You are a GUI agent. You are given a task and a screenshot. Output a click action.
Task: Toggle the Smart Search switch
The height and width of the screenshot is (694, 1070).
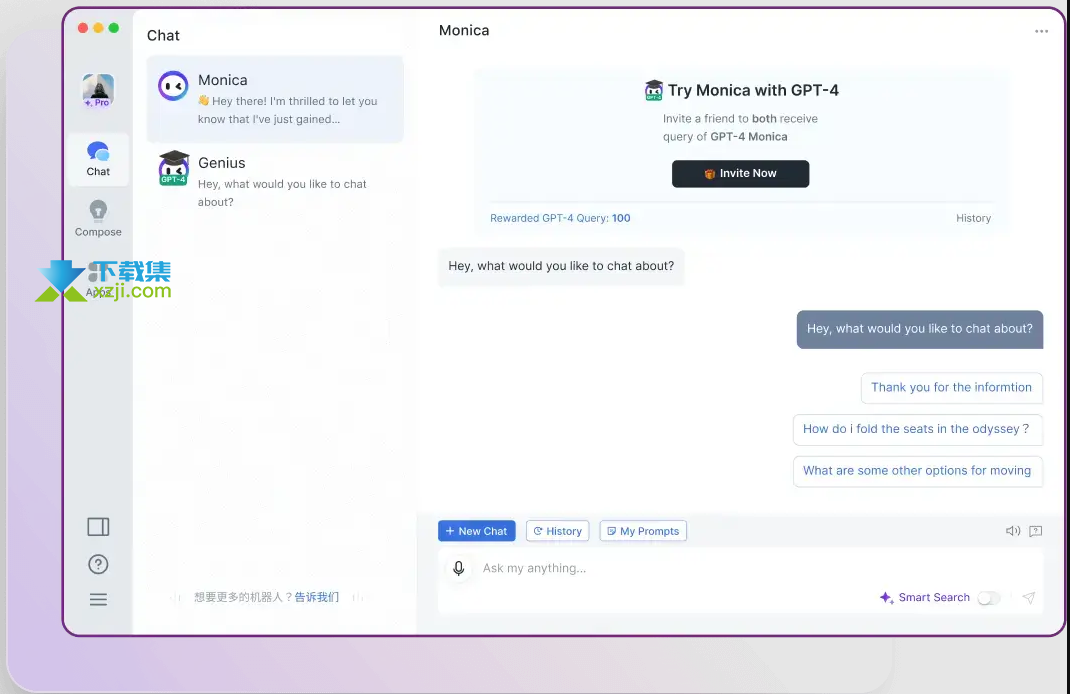tap(989, 598)
